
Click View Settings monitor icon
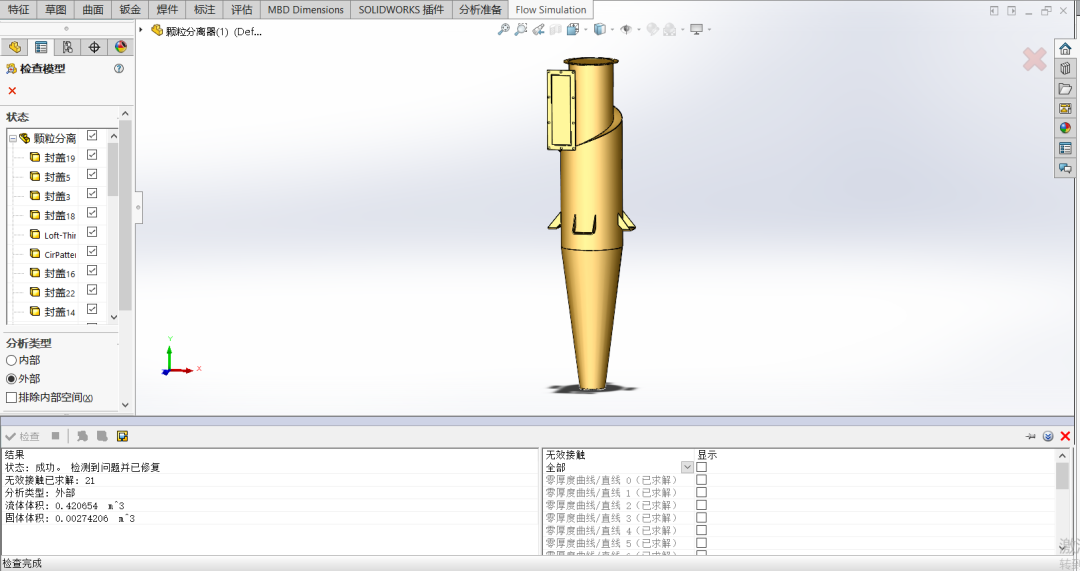coord(696,30)
